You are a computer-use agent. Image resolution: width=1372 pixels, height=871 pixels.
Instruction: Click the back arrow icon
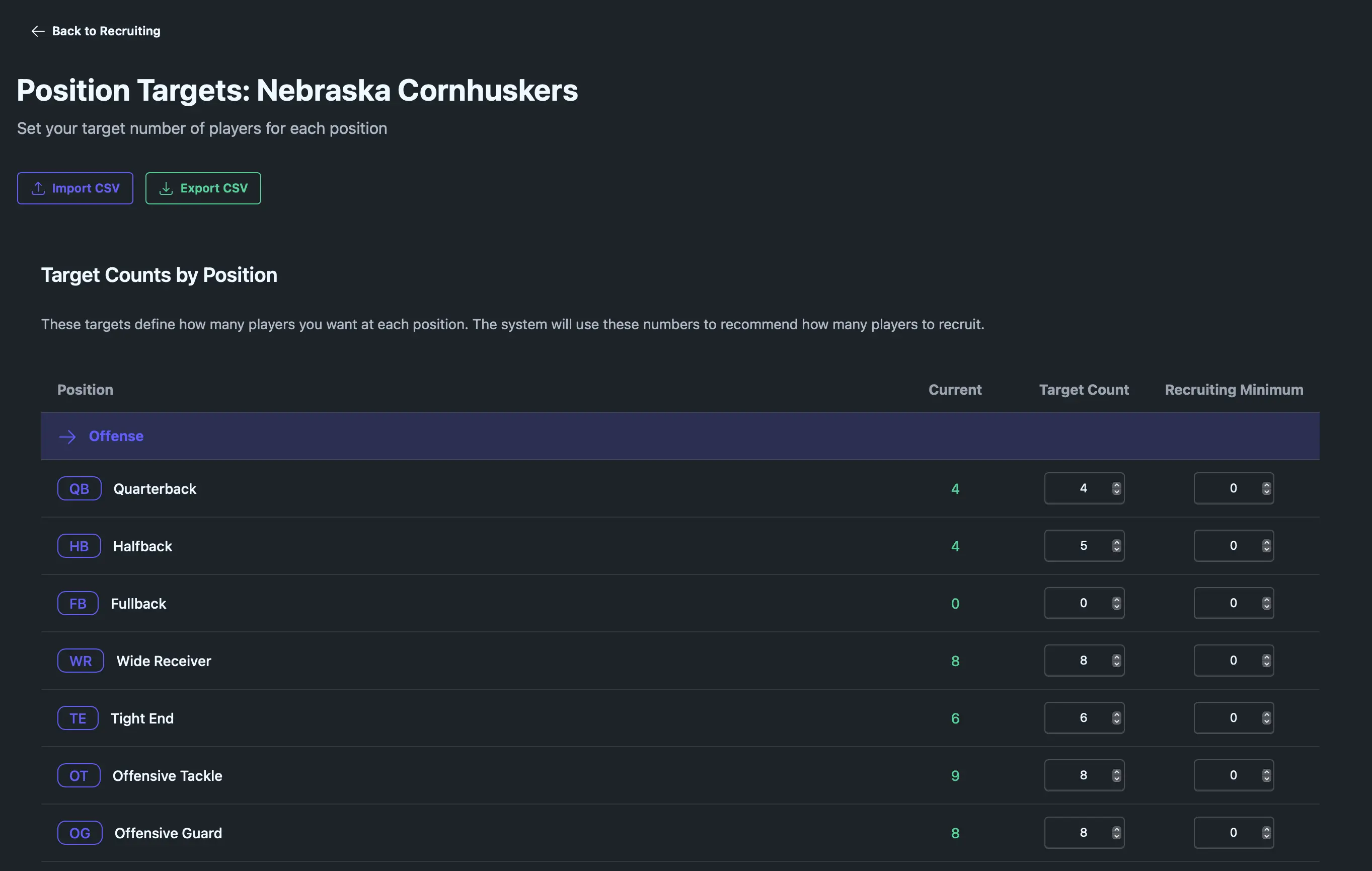click(x=38, y=31)
